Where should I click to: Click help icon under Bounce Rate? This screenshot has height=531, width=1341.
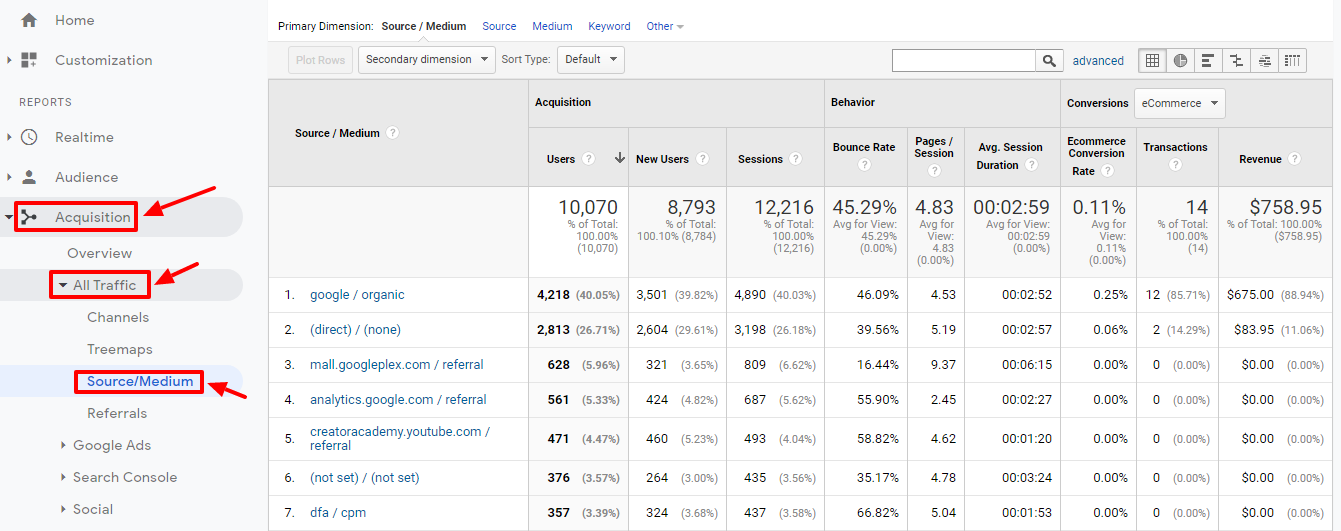(x=864, y=166)
